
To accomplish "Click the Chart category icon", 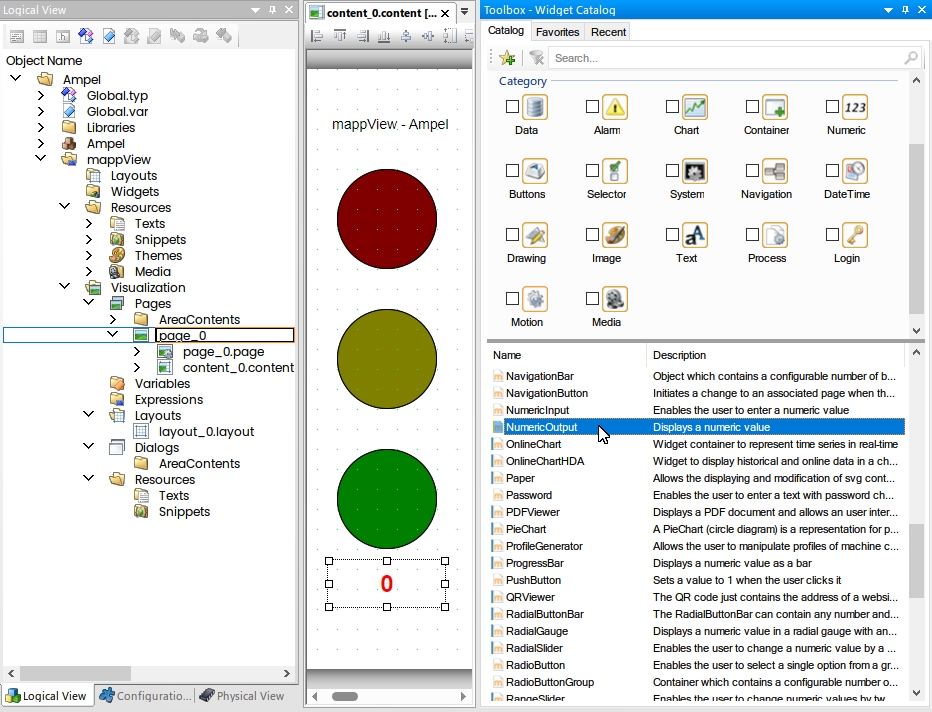I will tap(694, 108).
